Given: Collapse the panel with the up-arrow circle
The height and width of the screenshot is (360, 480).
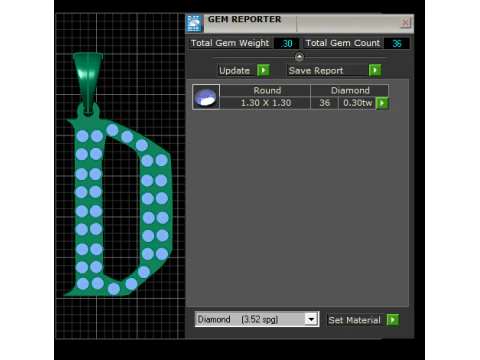Looking at the screenshot, I should click(299, 57).
